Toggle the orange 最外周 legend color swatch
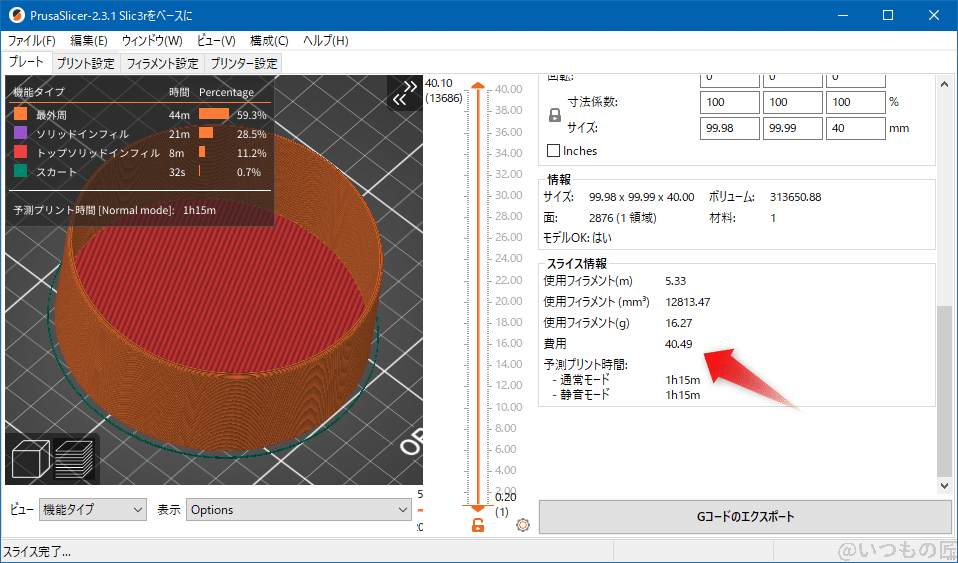 (21, 115)
